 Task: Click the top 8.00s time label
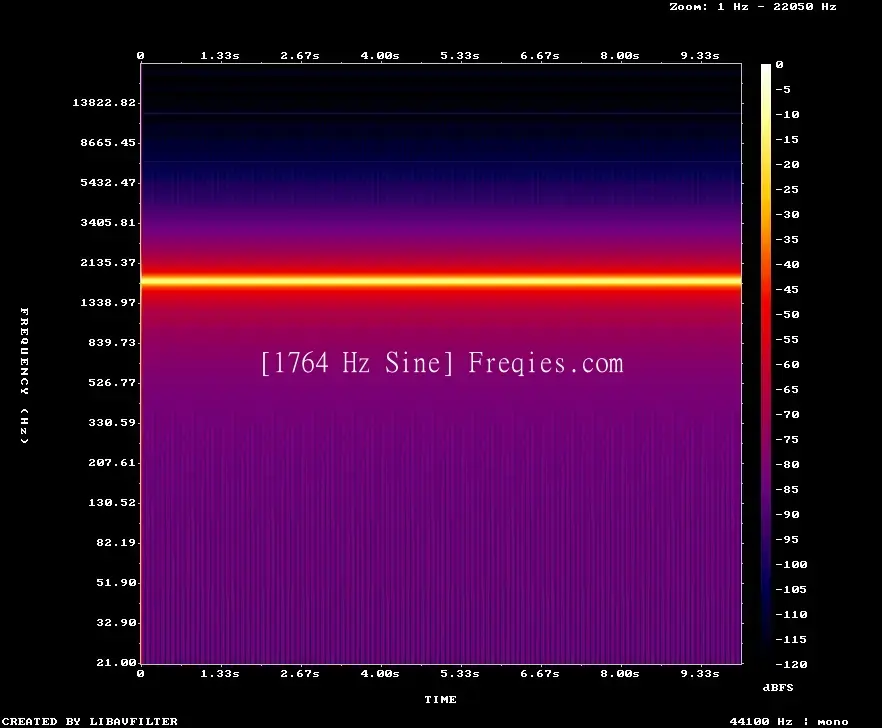click(x=619, y=56)
